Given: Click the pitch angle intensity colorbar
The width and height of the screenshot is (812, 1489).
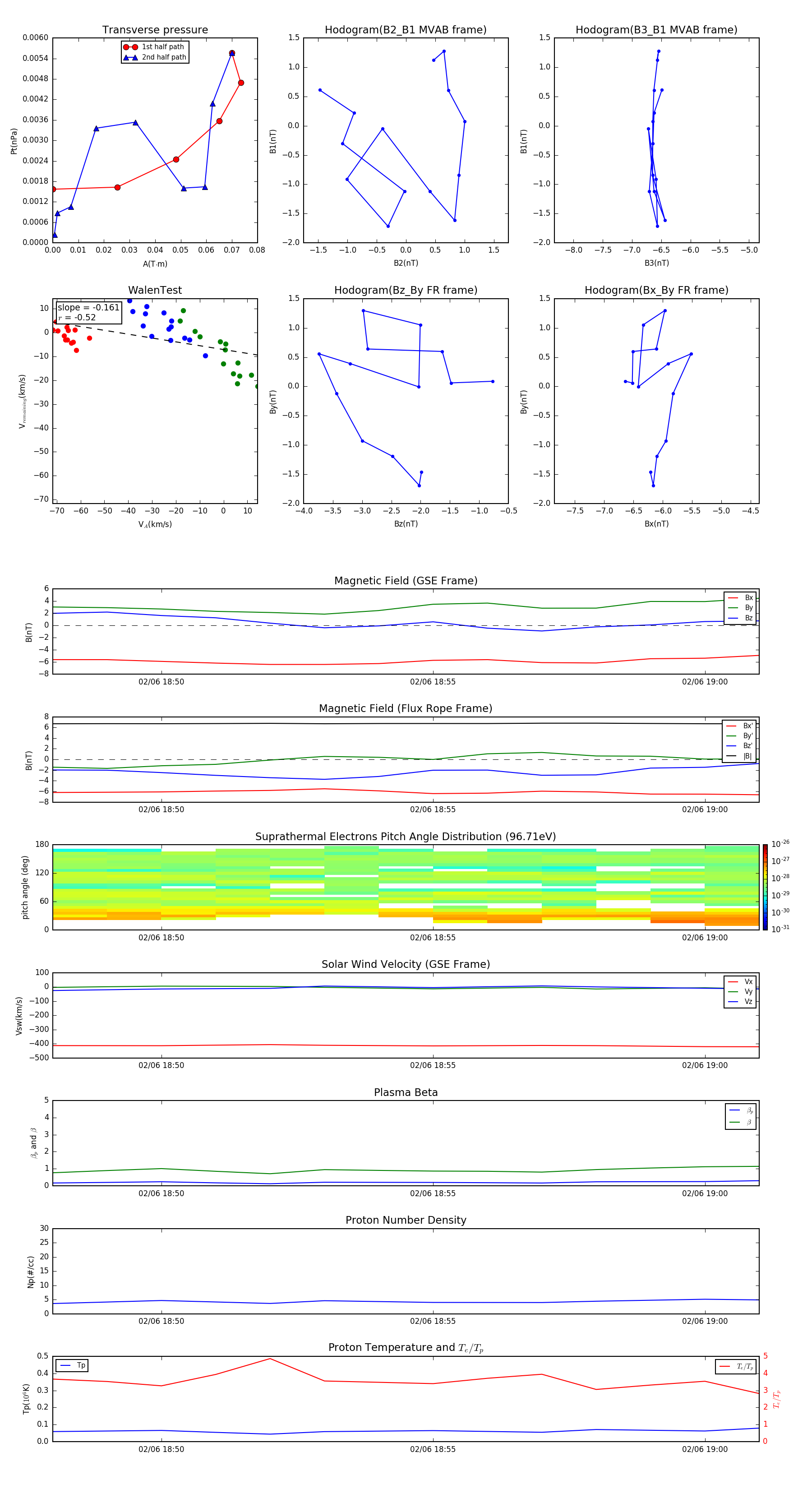Looking at the screenshot, I should (x=765, y=887).
